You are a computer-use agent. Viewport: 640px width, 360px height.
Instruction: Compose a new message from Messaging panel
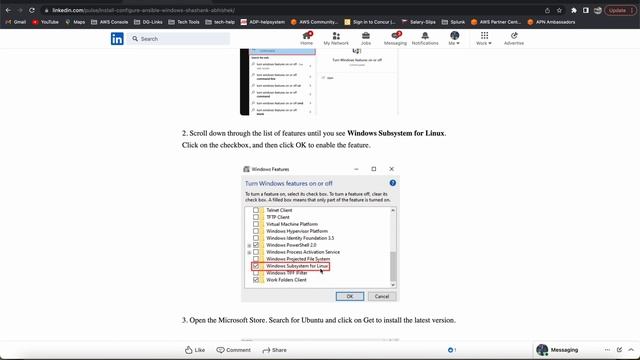[x=619, y=350]
